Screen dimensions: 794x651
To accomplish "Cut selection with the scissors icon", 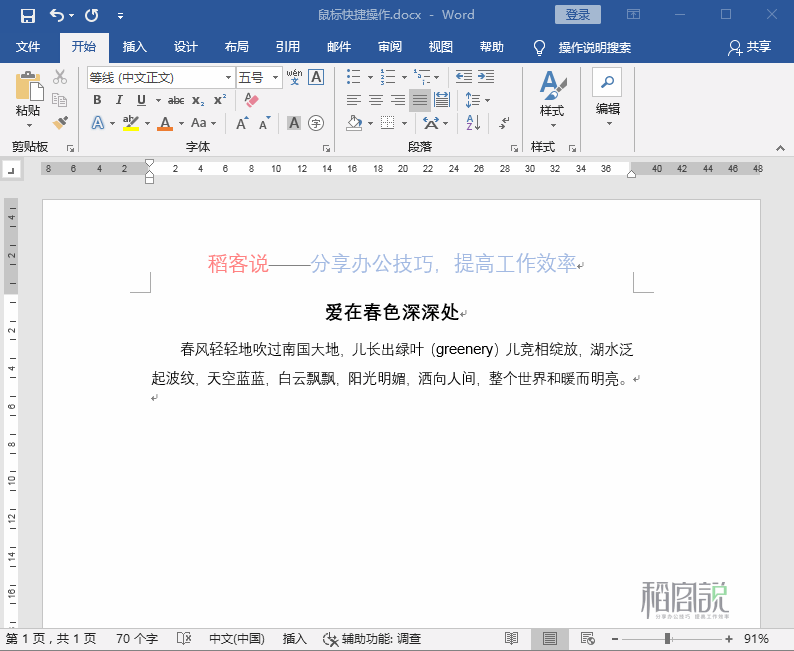I will (60, 77).
